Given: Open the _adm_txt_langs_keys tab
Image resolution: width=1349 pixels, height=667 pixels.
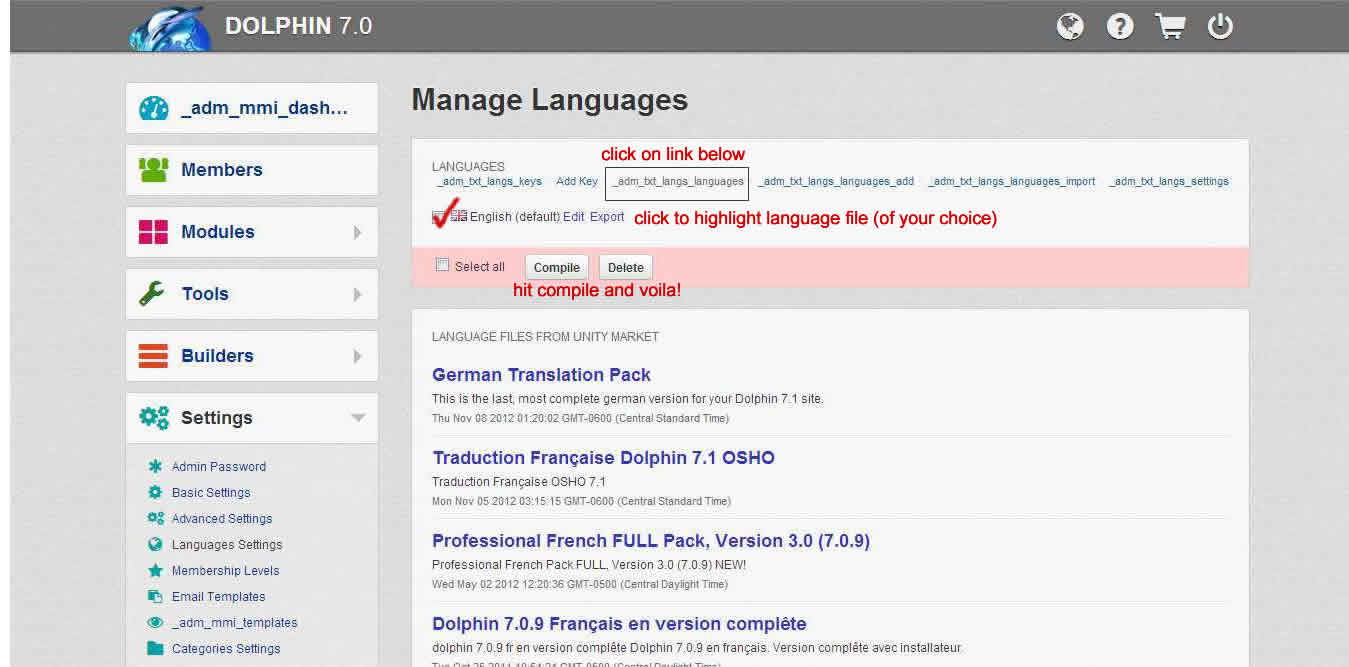Looking at the screenshot, I should coord(490,182).
